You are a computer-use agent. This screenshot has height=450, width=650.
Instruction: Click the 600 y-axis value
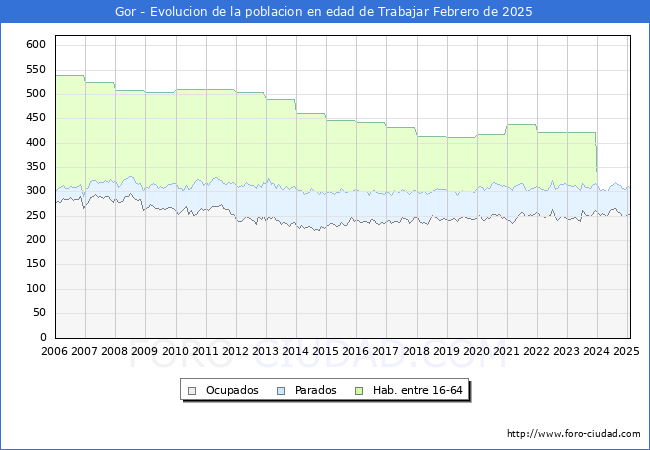36,45
